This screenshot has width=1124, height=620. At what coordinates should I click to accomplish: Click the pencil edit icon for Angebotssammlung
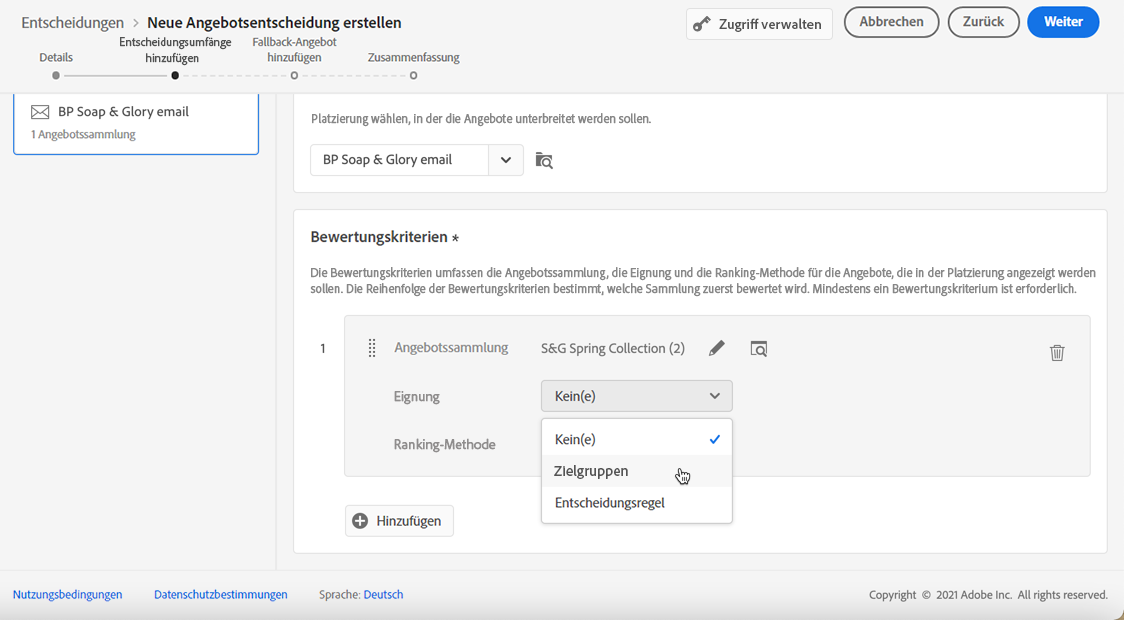717,348
